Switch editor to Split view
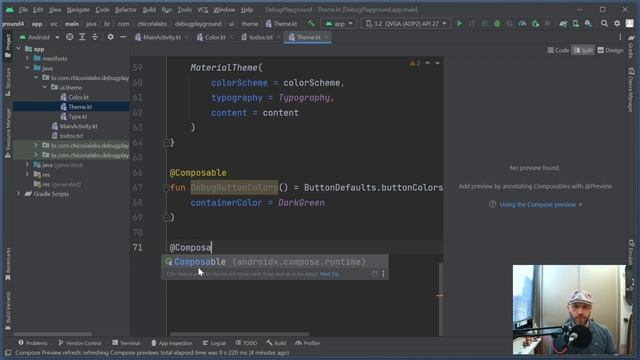 pyautogui.click(x=583, y=50)
